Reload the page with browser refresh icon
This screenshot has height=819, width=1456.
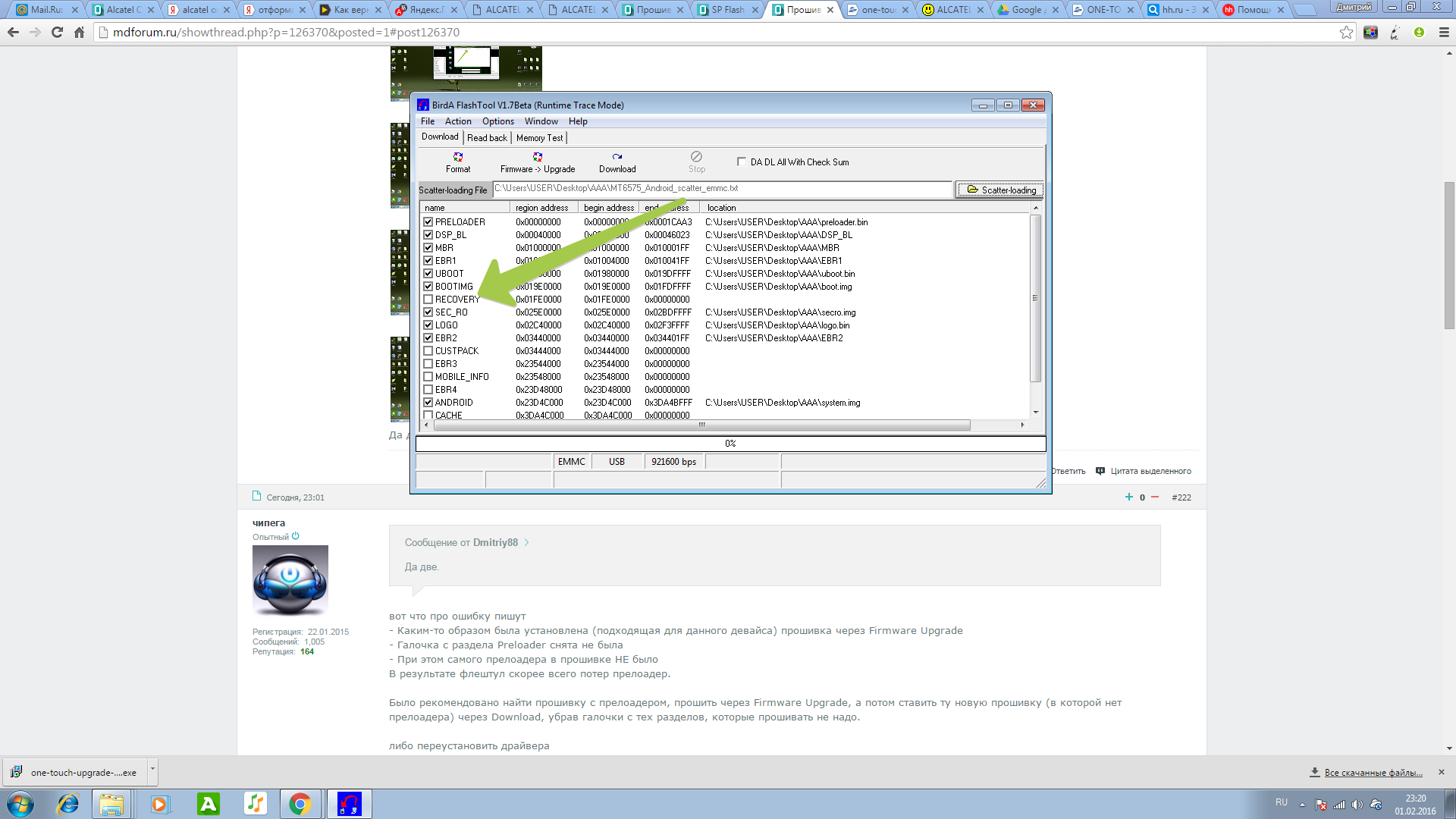(57, 33)
